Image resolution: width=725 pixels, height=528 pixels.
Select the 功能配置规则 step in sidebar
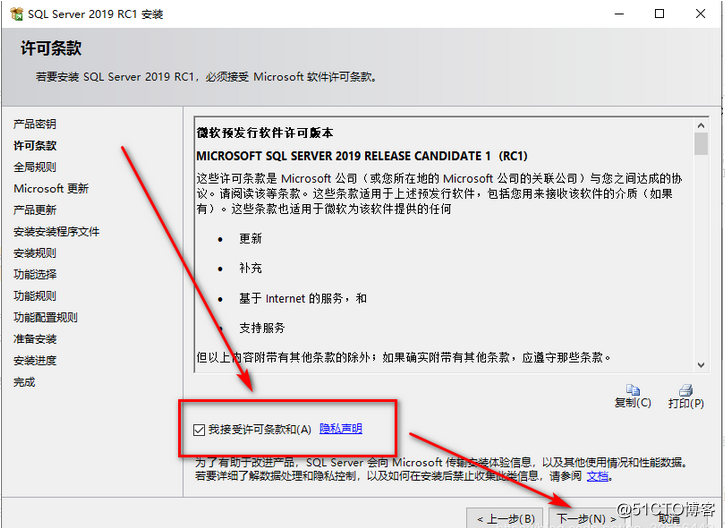pos(45,318)
